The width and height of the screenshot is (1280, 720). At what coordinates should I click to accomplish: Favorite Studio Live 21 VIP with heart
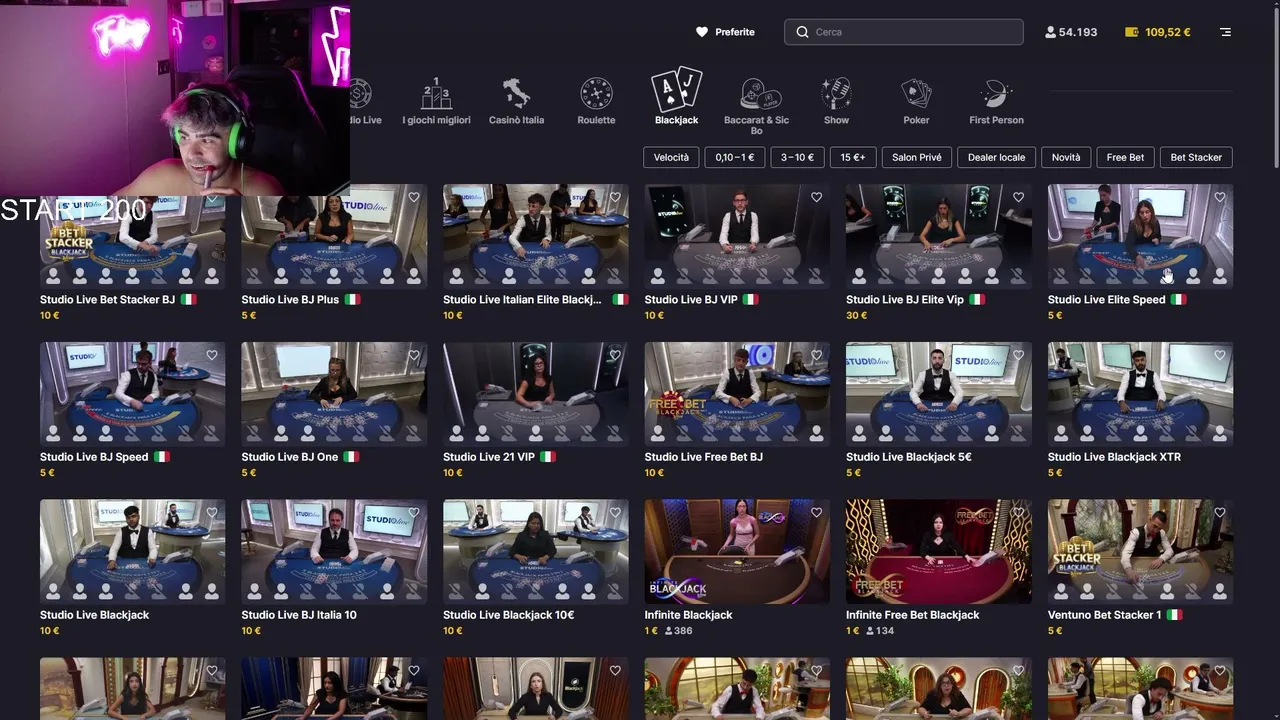[615, 355]
